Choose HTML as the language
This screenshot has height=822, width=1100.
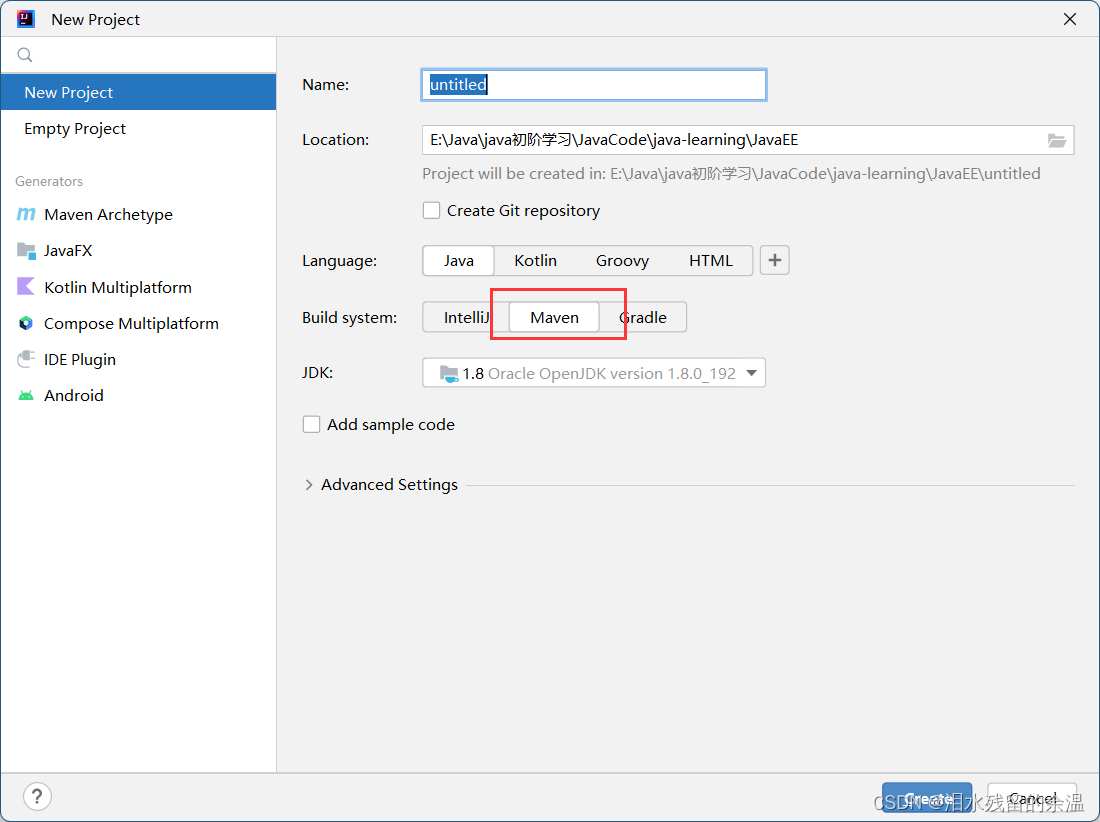[711, 260]
